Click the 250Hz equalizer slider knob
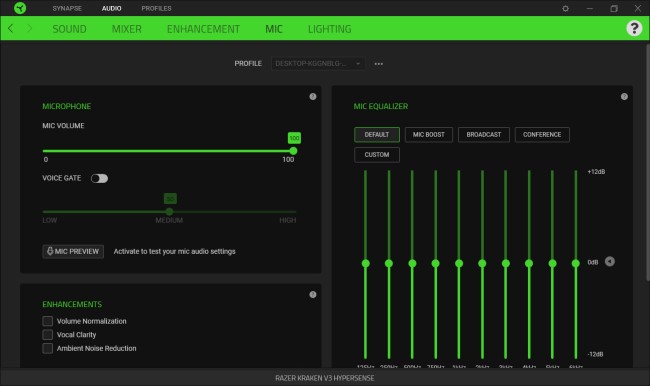 click(x=389, y=263)
